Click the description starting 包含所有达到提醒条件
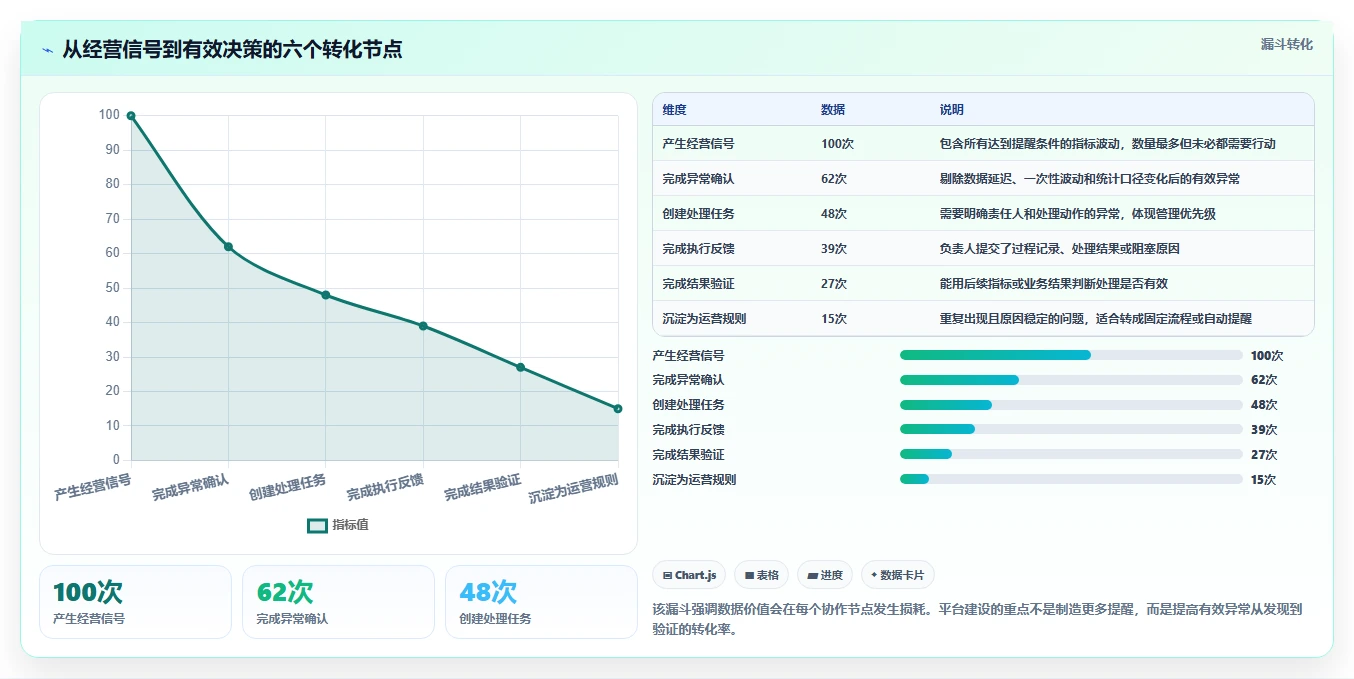Screen dimensions: 1354x679 [x=1108, y=144]
